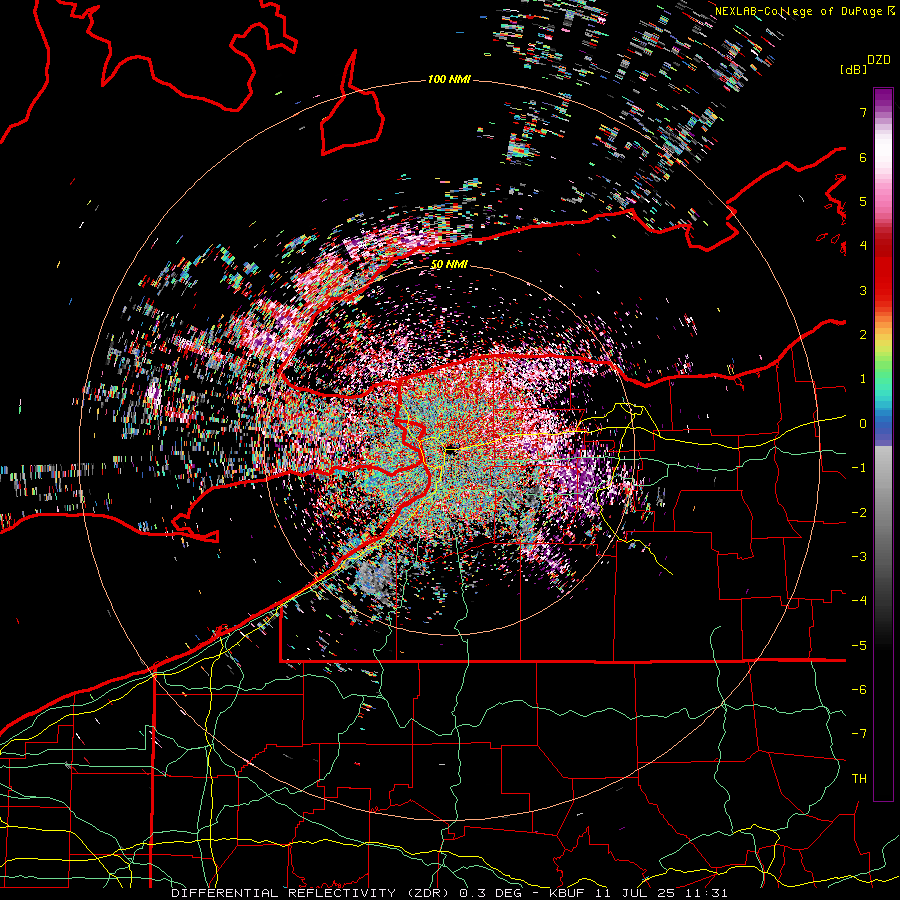Click the legend tick label 5

click(x=863, y=201)
